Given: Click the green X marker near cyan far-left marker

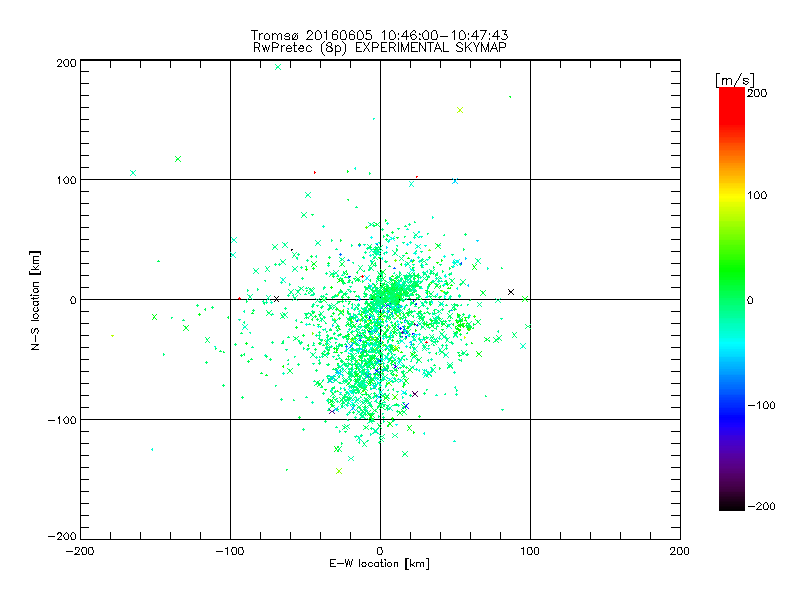Looking at the screenshot, I should [x=178, y=159].
